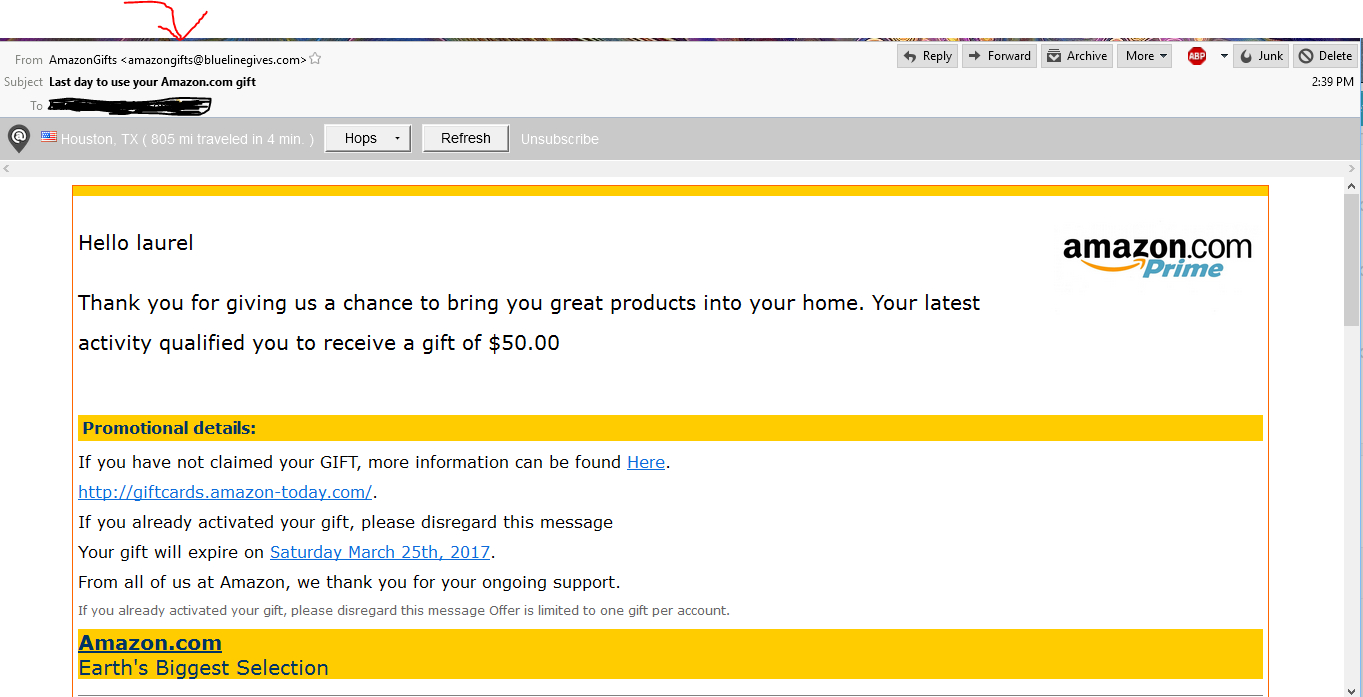Click the mail location tracker icon
Image resolution: width=1363 pixels, height=697 pixels.
click(x=18, y=138)
